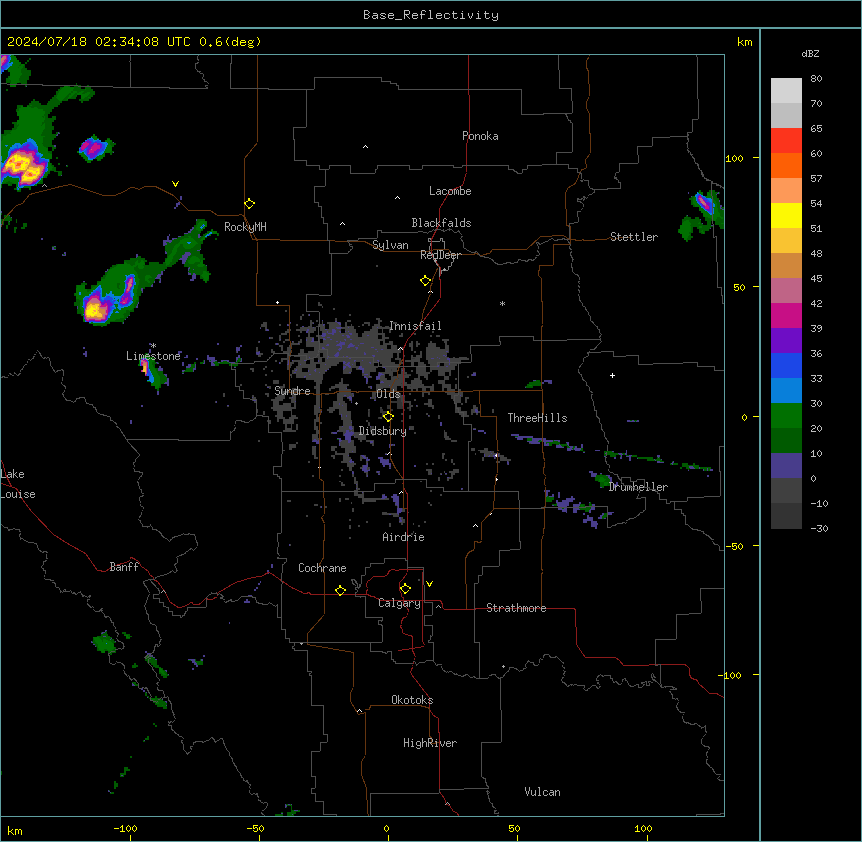This screenshot has height=842, width=862.
Task: Select the light blue 30-33 dBZ legend swatch
Action: pyautogui.click(x=786, y=391)
